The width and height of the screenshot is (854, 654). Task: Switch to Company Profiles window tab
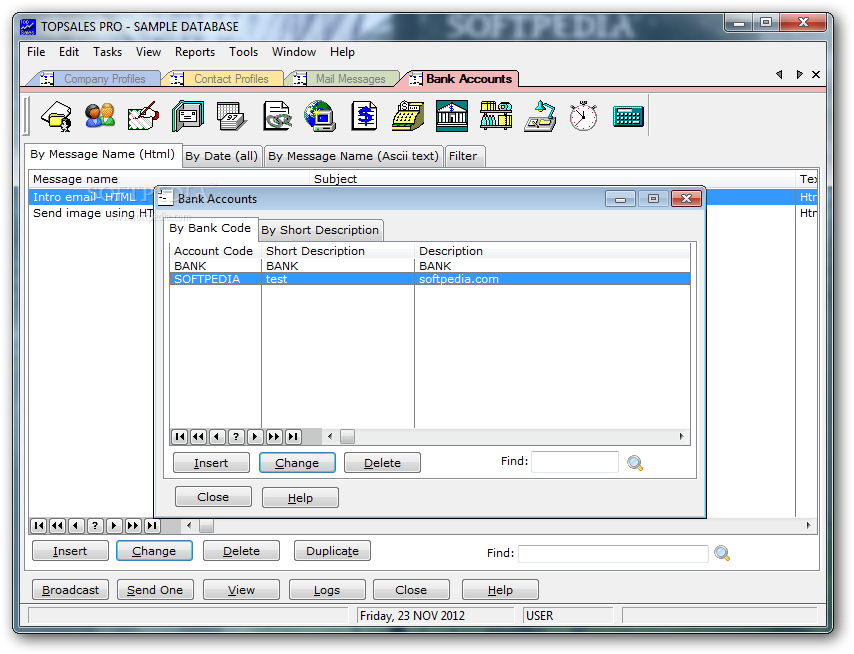(x=96, y=79)
